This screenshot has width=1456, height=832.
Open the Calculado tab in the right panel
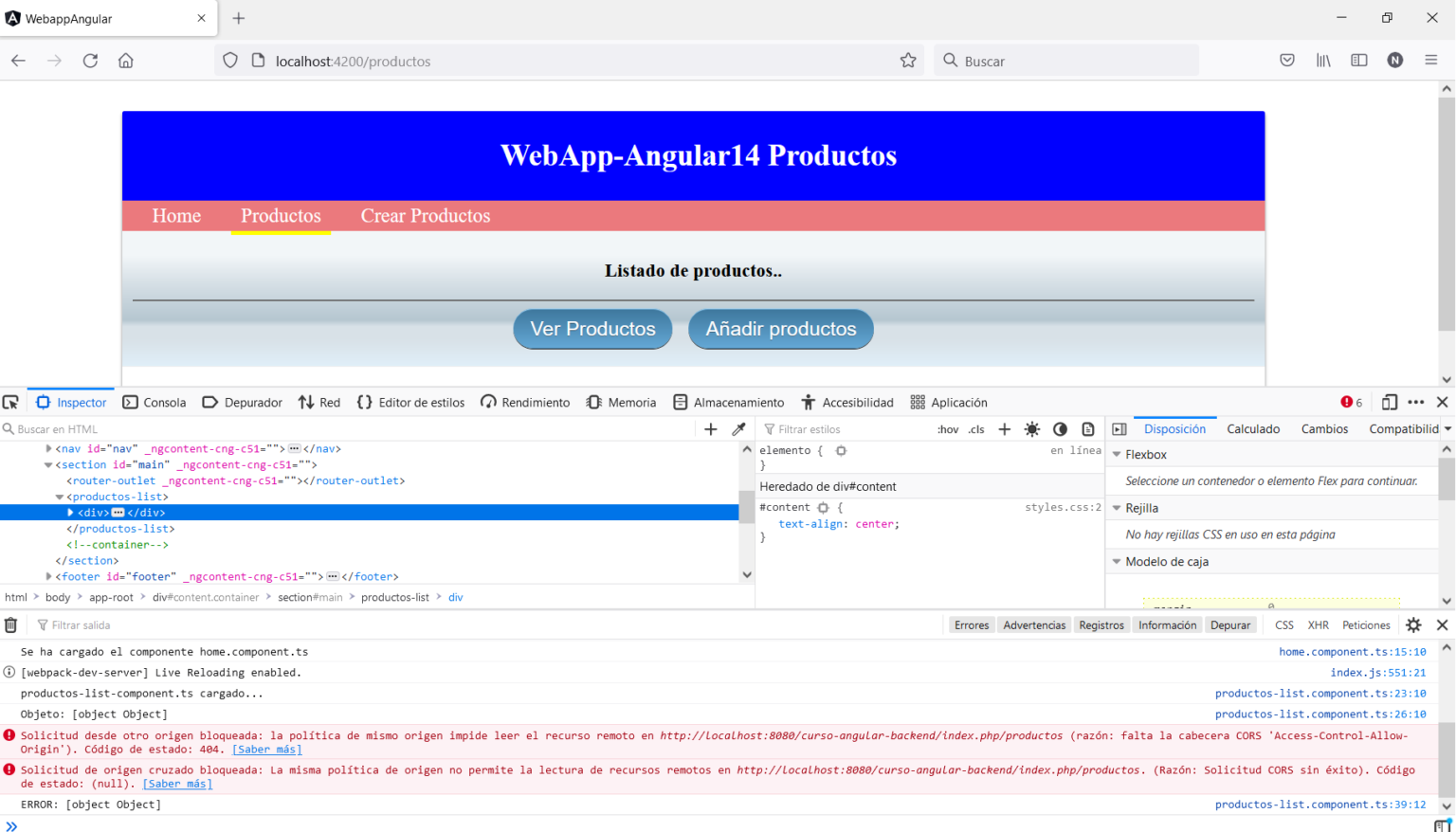[x=1253, y=428]
